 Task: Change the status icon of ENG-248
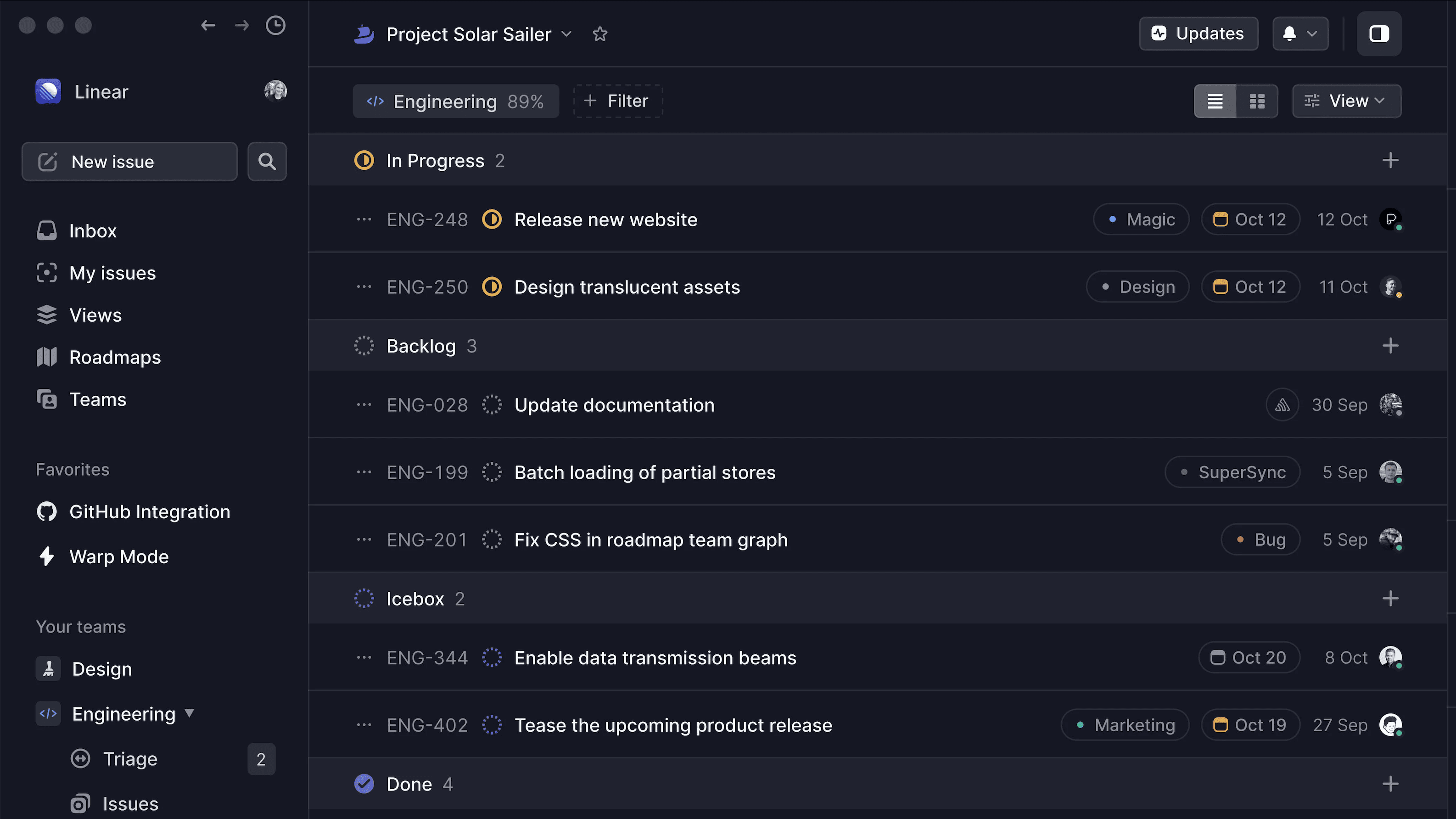(x=492, y=219)
